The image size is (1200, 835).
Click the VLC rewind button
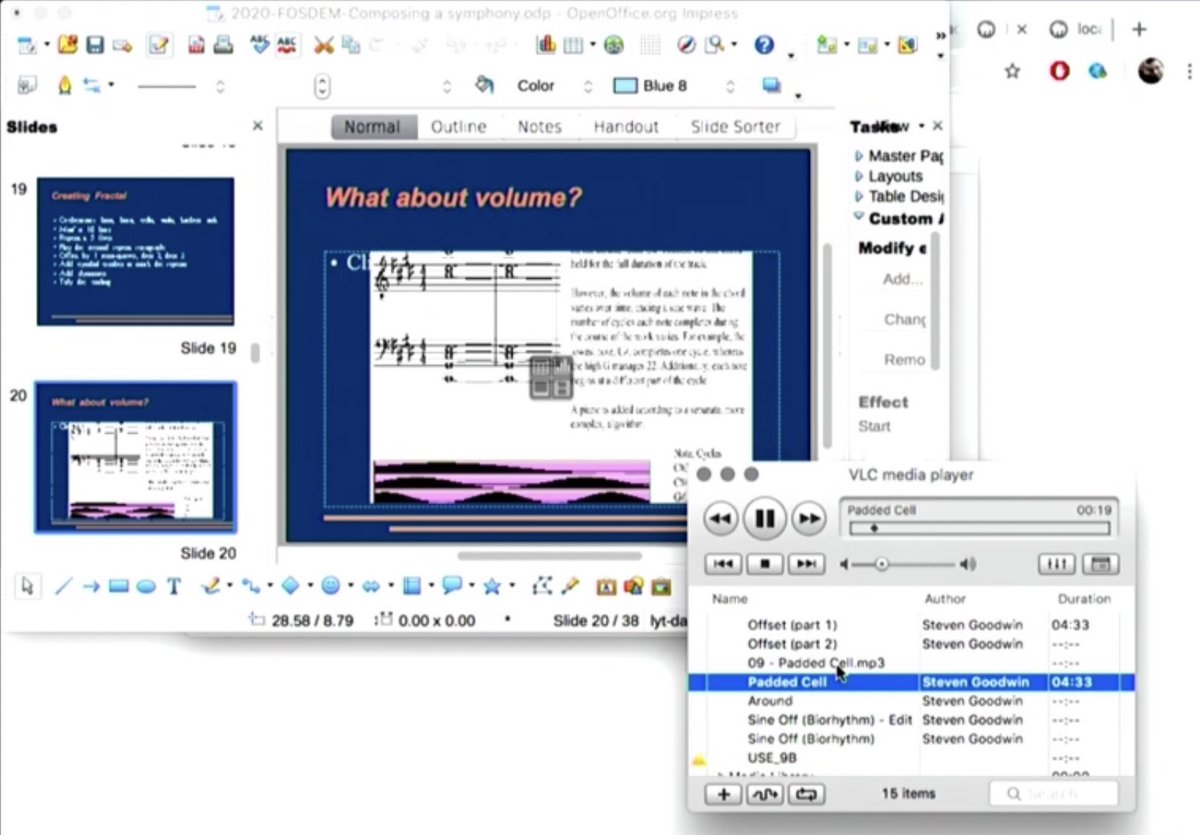[x=721, y=518]
